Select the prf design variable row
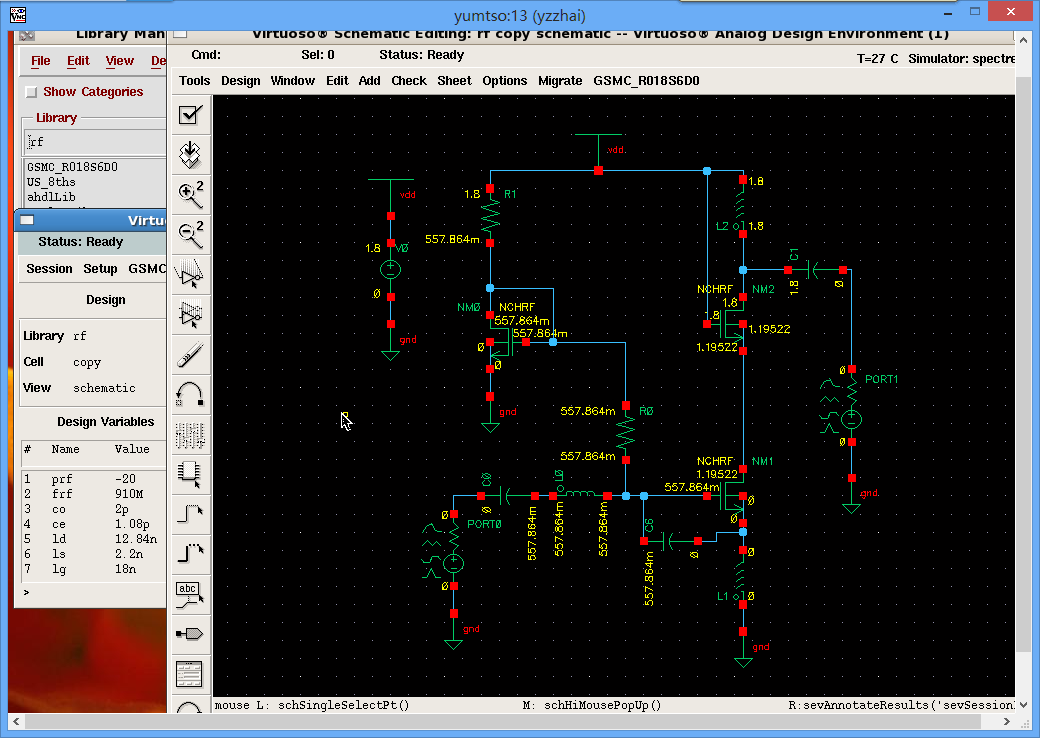 coord(93,479)
